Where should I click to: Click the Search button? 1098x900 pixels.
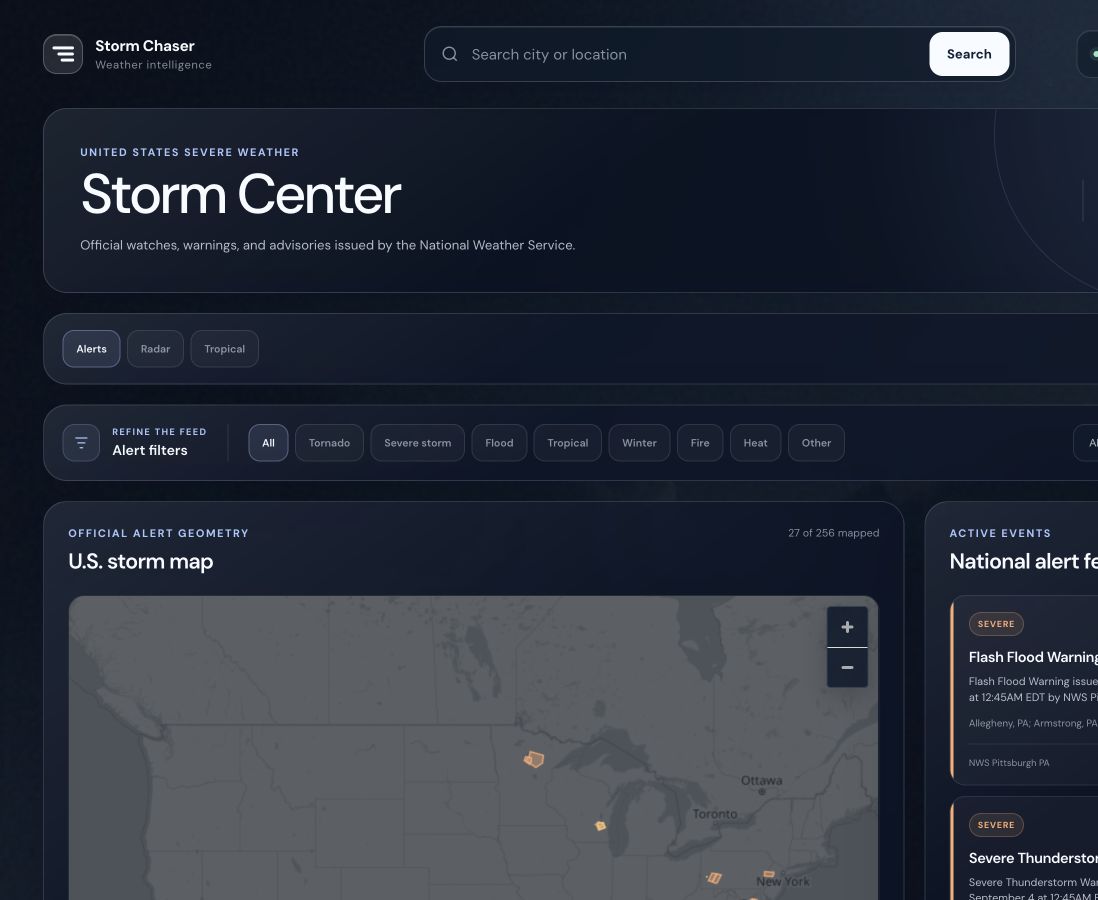click(x=969, y=54)
